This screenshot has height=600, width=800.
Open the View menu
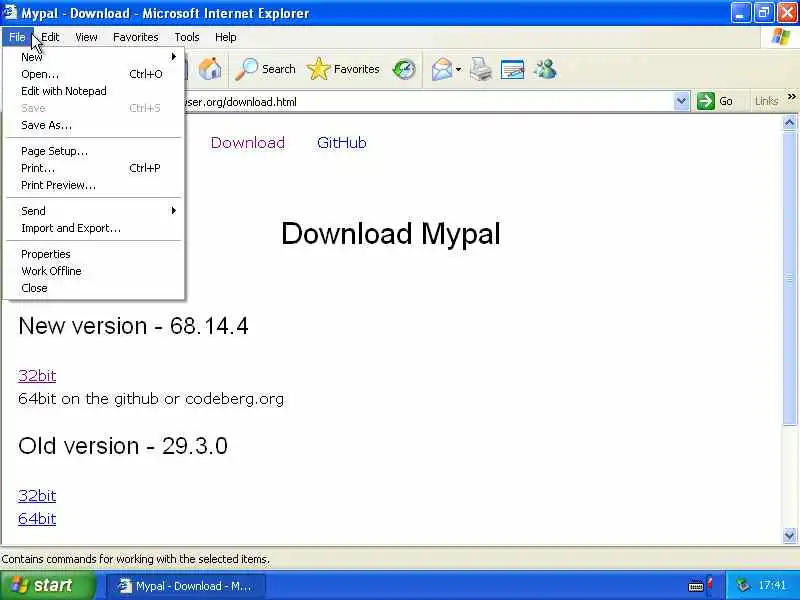pos(86,37)
